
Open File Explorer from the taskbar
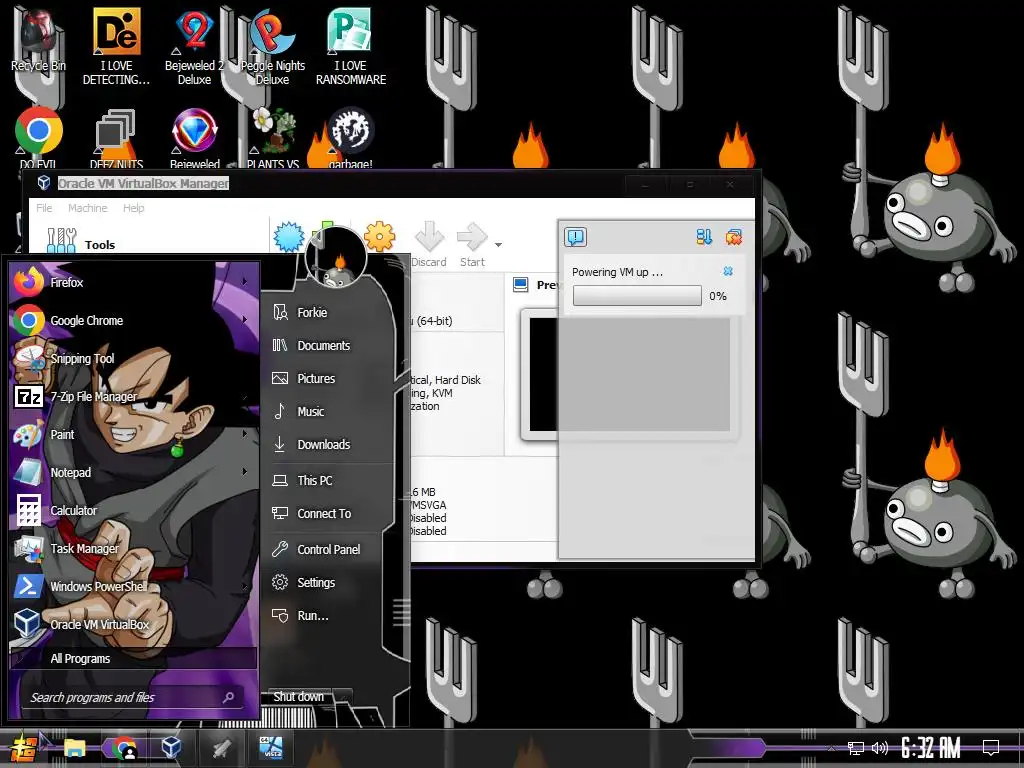tap(74, 748)
